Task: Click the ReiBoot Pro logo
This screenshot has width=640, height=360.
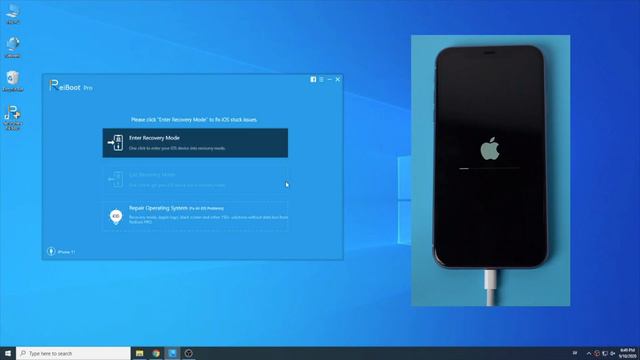Action: click(71, 86)
